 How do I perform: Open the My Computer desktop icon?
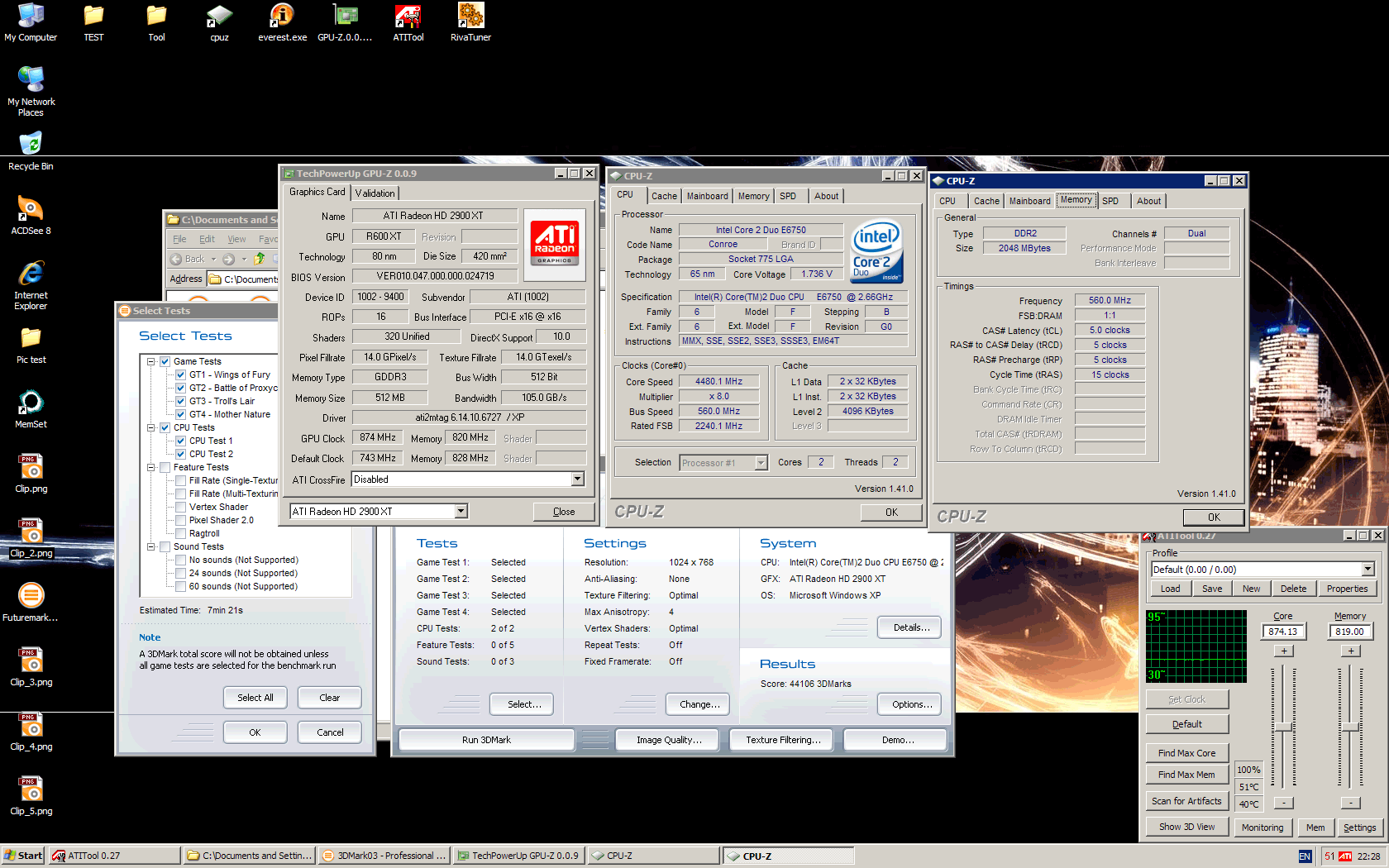pyautogui.click(x=31, y=22)
